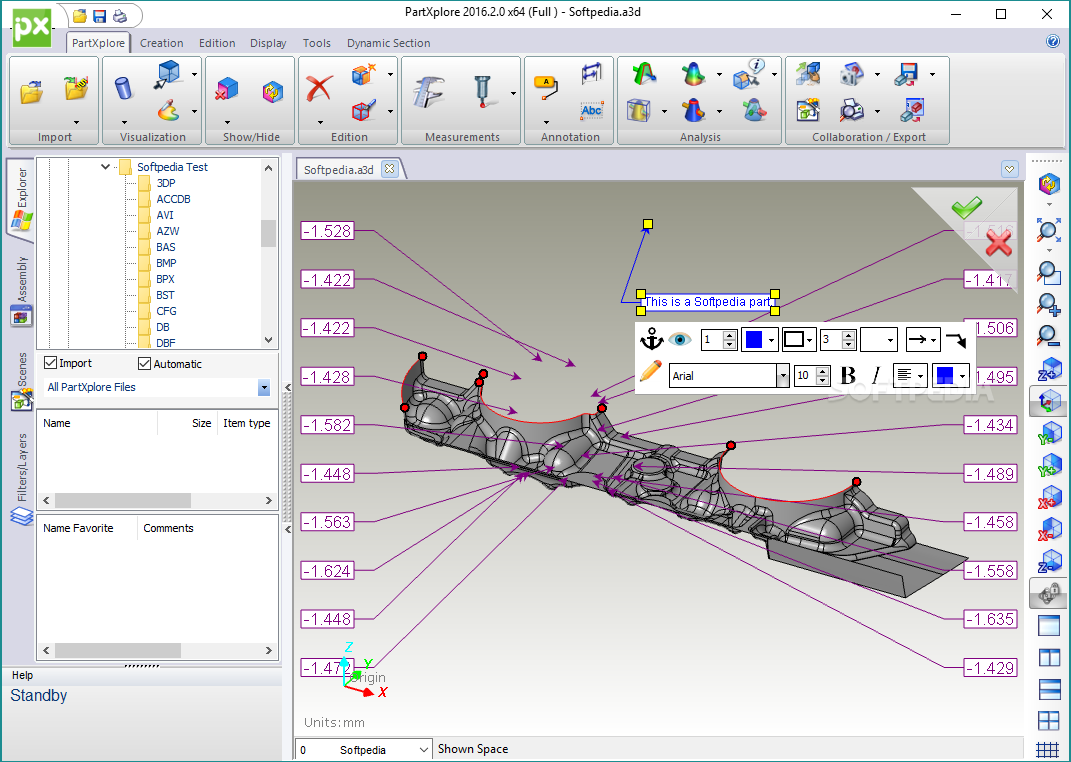Click the anchor icon in annotation toolbar
Image resolution: width=1071 pixels, height=762 pixels.
tap(651, 339)
